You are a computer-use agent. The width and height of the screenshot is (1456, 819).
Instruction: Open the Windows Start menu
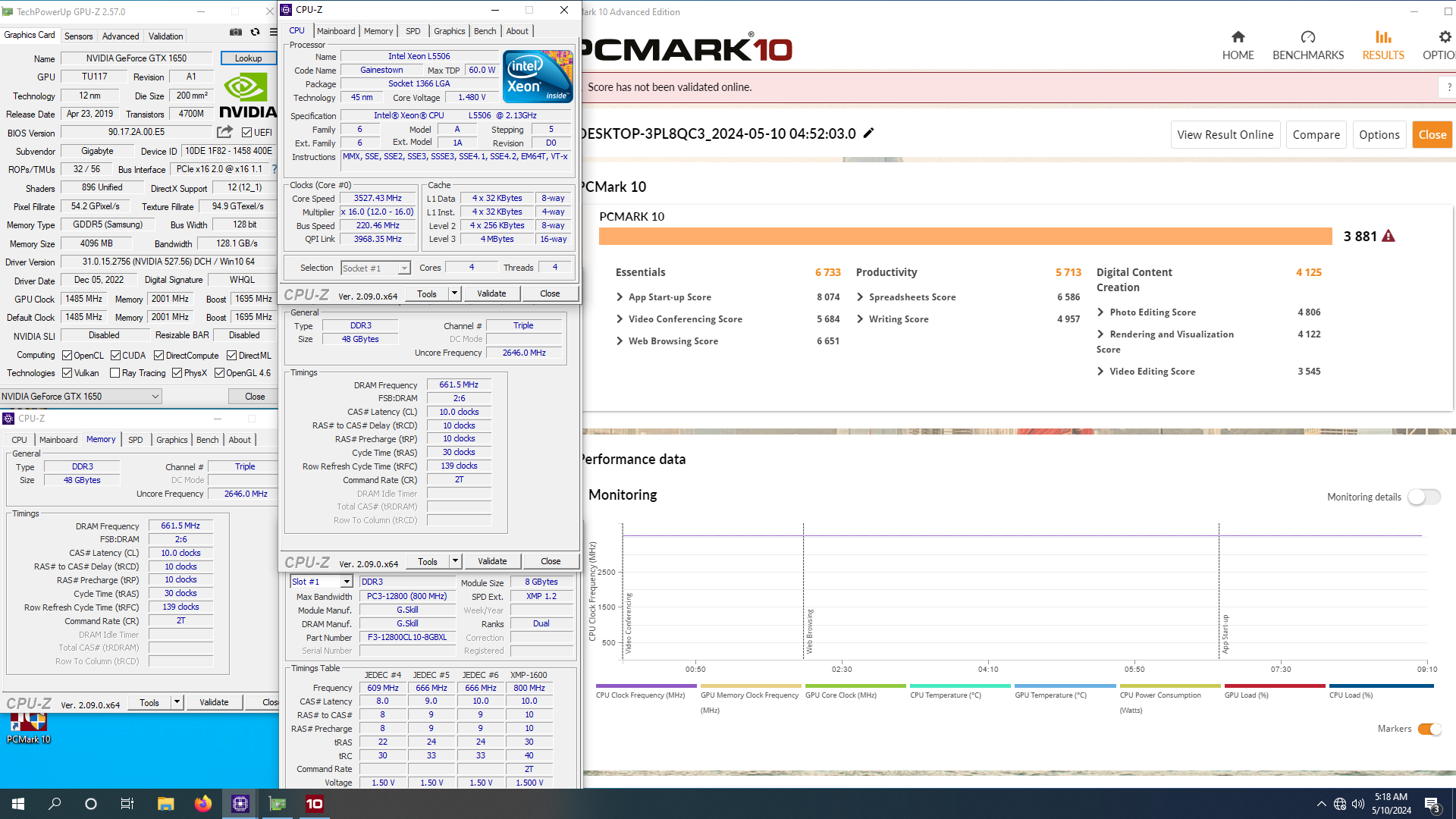pos(18,804)
